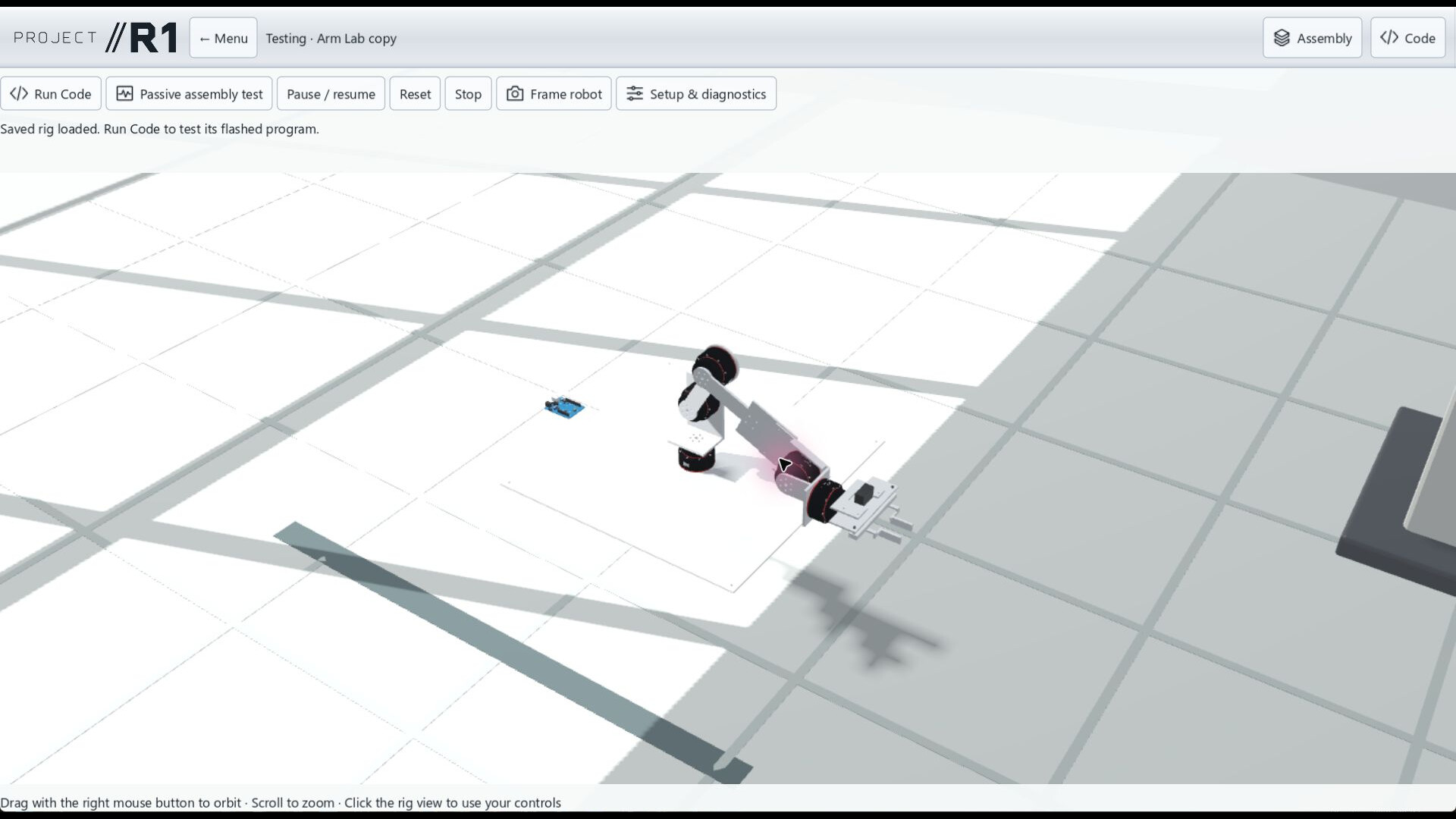Click the top shoulder servo joint
This screenshot has height=819, width=1456.
pyautogui.click(x=714, y=366)
